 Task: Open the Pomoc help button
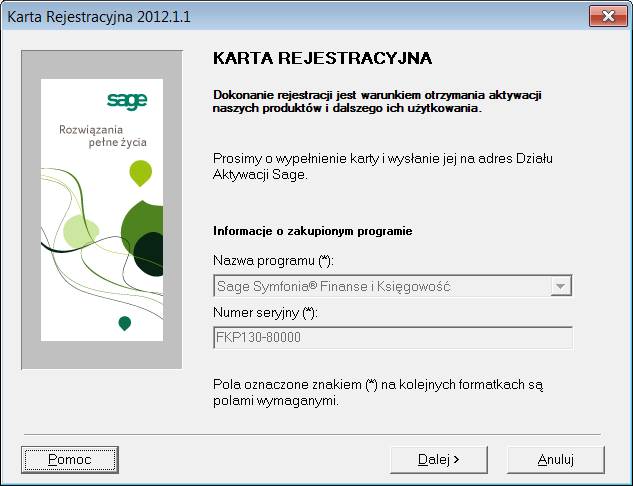70,460
